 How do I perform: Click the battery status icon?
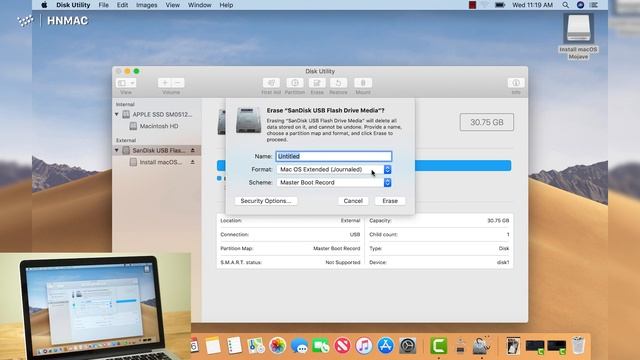point(500,5)
